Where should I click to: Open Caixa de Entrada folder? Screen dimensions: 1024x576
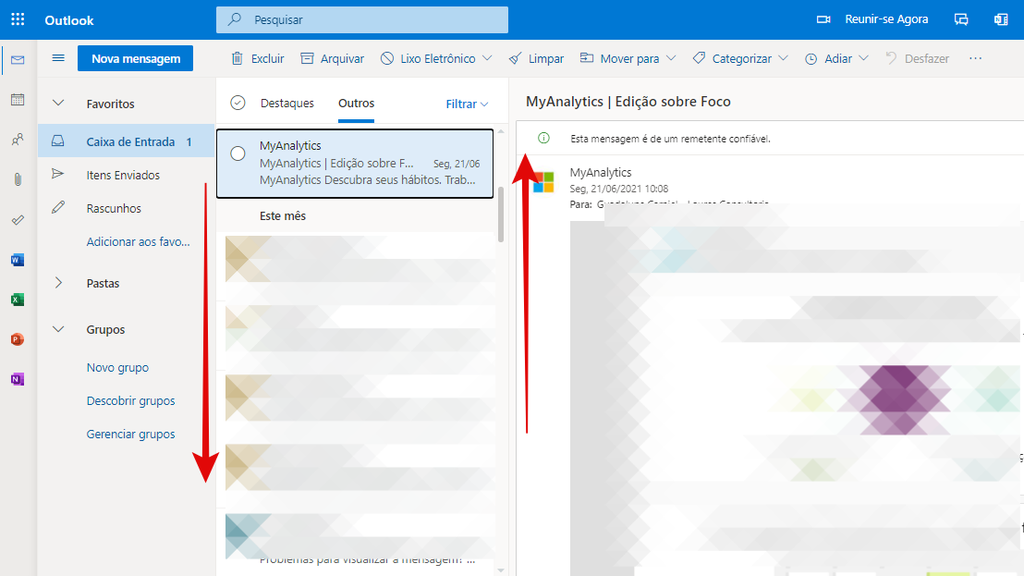pyautogui.click(x=126, y=141)
